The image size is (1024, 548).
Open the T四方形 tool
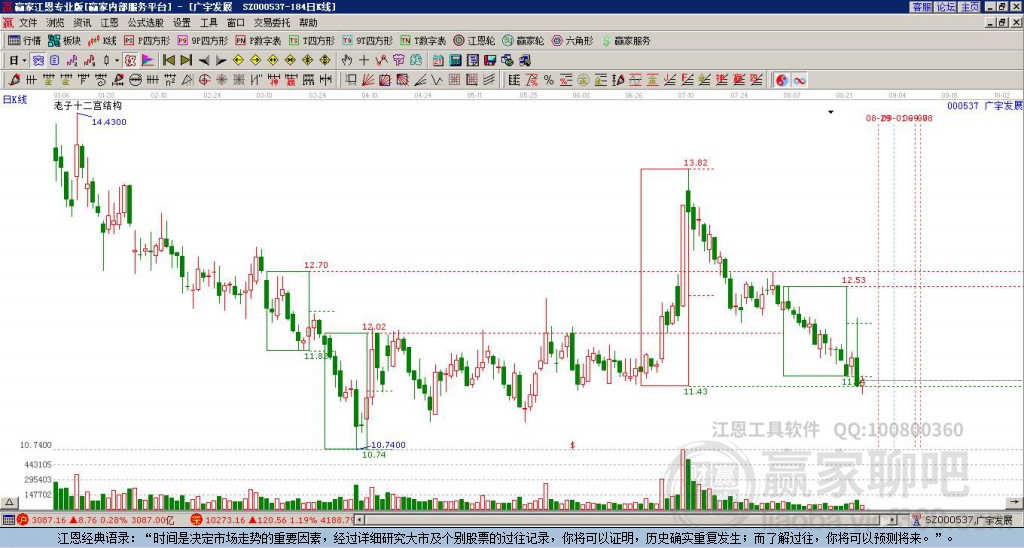311,40
